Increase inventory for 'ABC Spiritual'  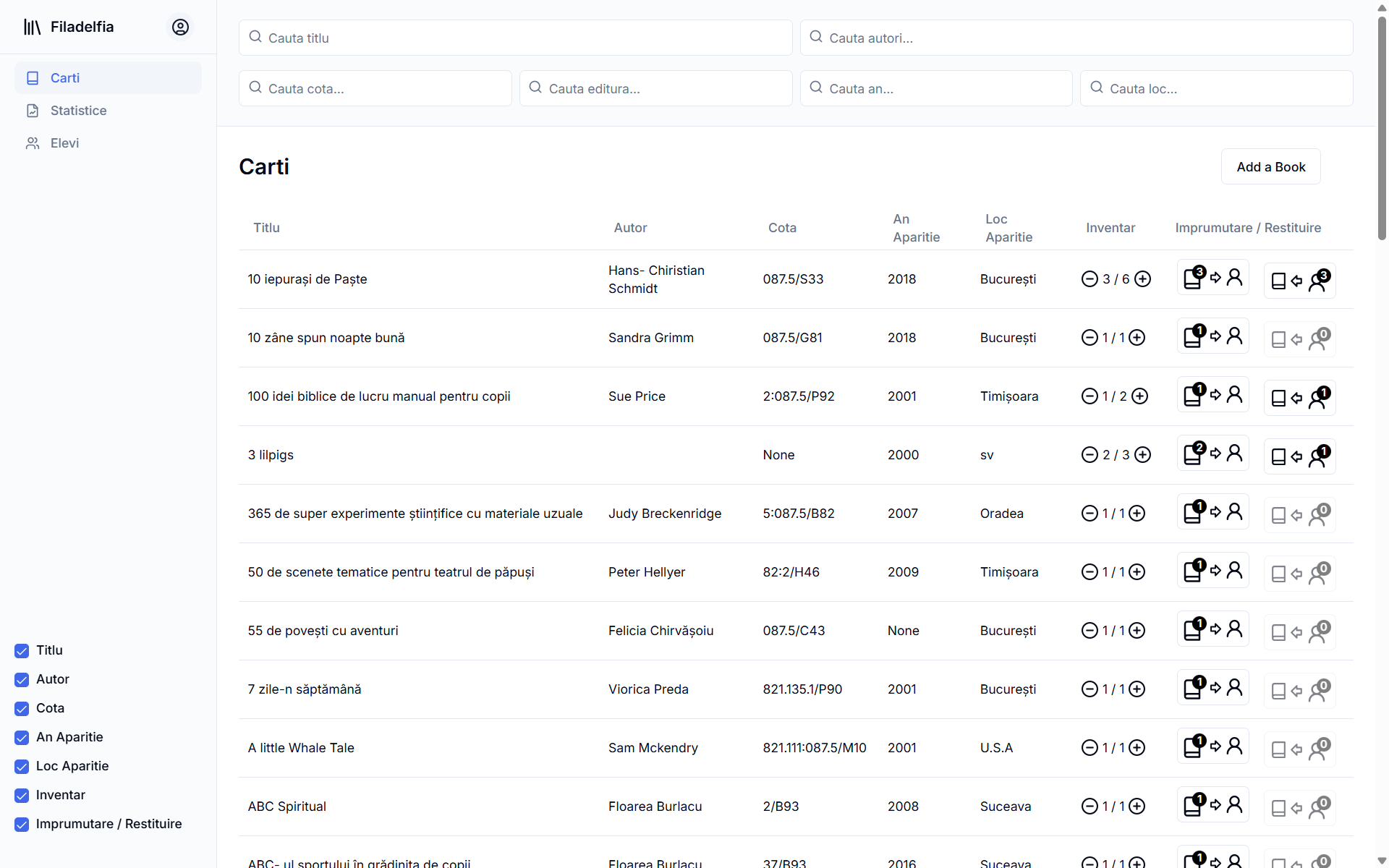[1137, 807]
